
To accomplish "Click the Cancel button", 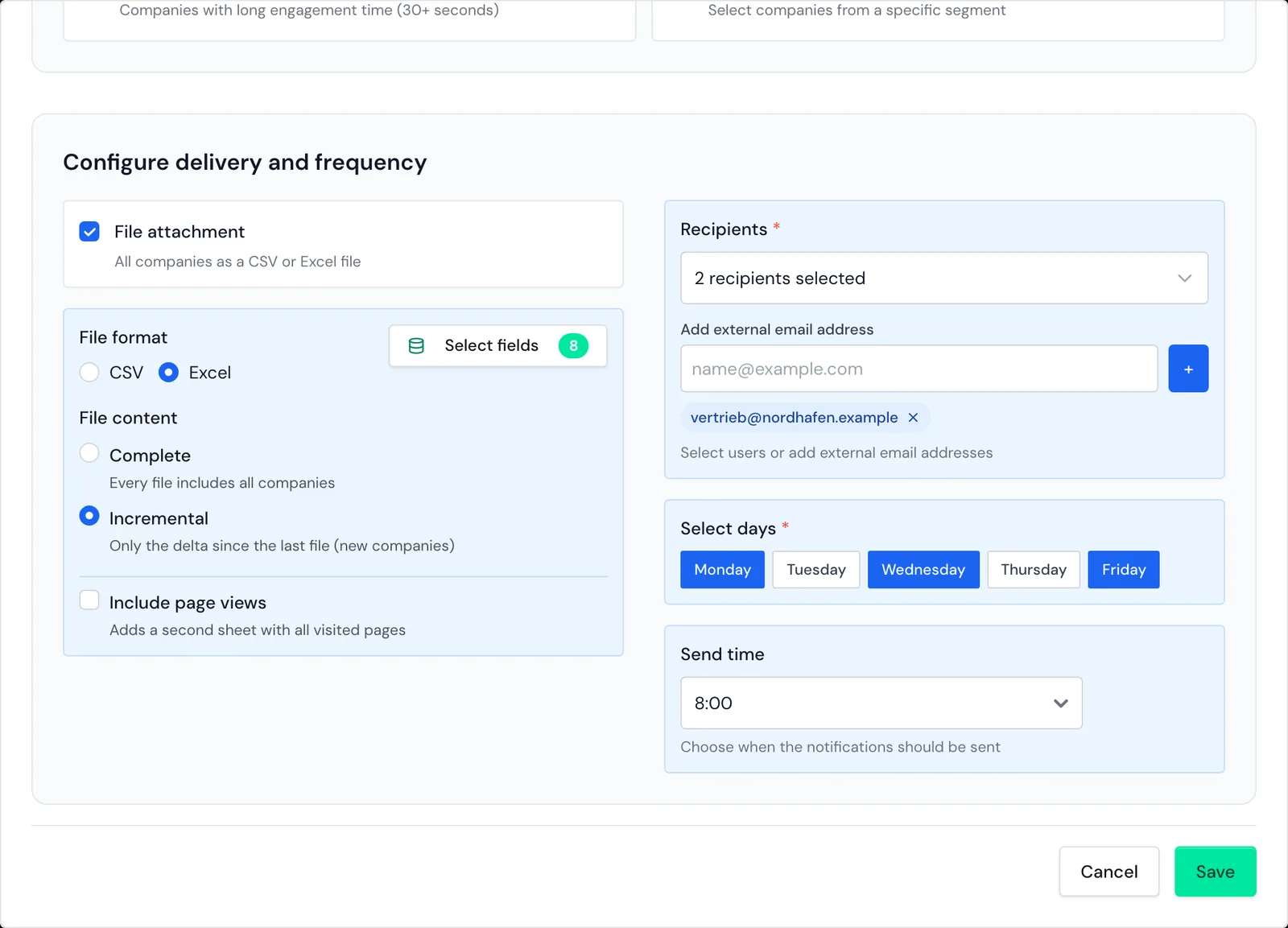I will (1109, 872).
